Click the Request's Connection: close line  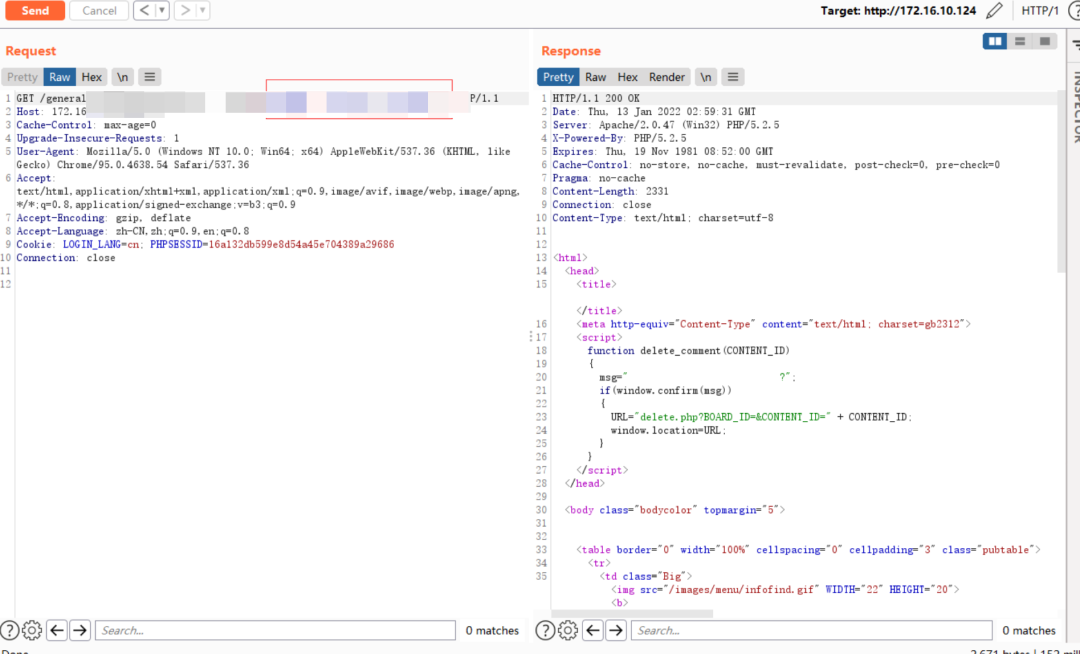[66, 257]
